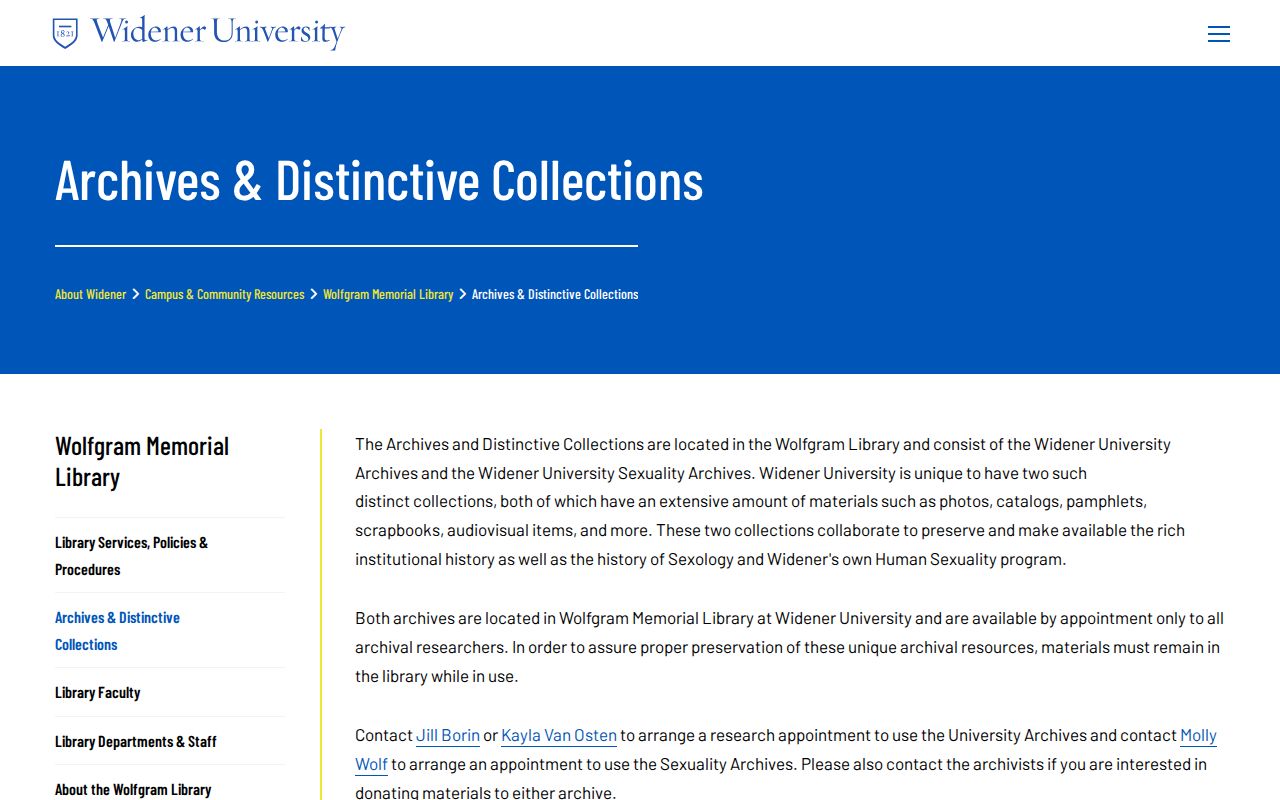Viewport: 1280px width, 800px height.
Task: Click the Wolfgram Memorial Library sidebar heading
Action: coord(142,461)
